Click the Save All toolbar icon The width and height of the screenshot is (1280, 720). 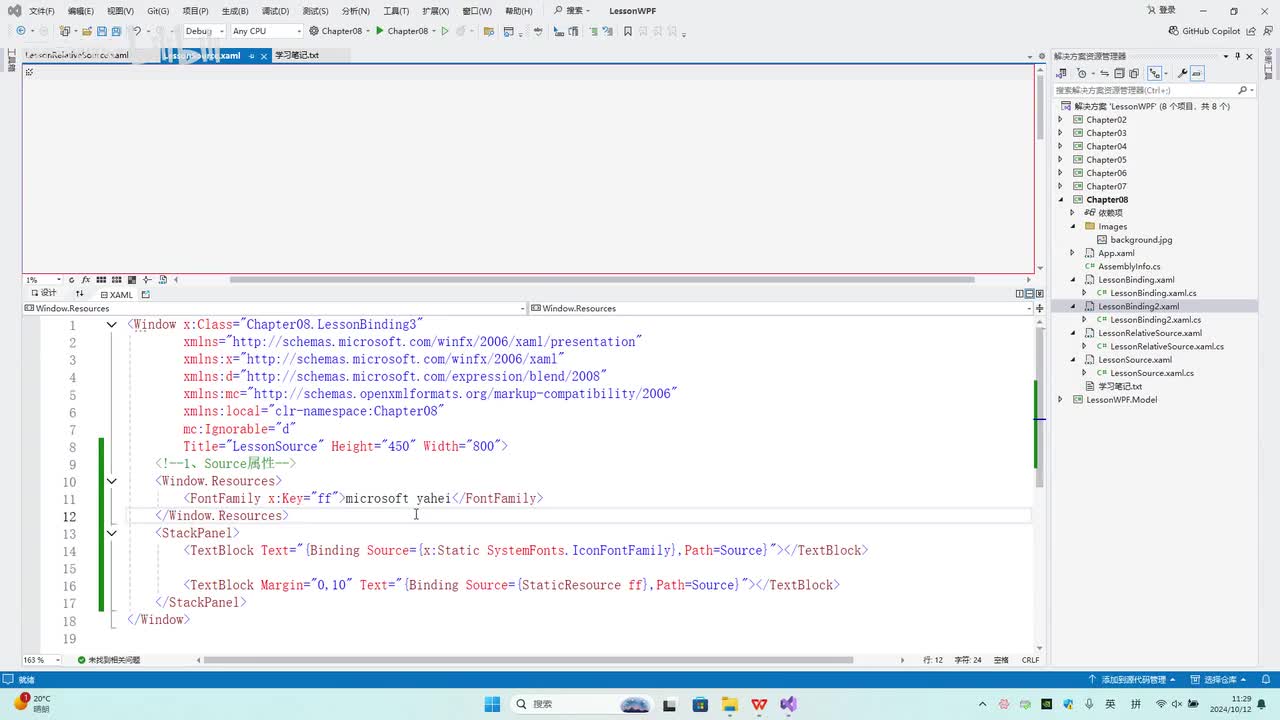[x=116, y=31]
